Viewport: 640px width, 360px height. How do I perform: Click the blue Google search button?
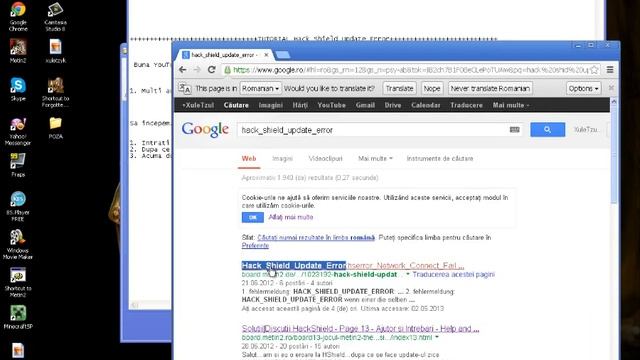click(x=547, y=130)
